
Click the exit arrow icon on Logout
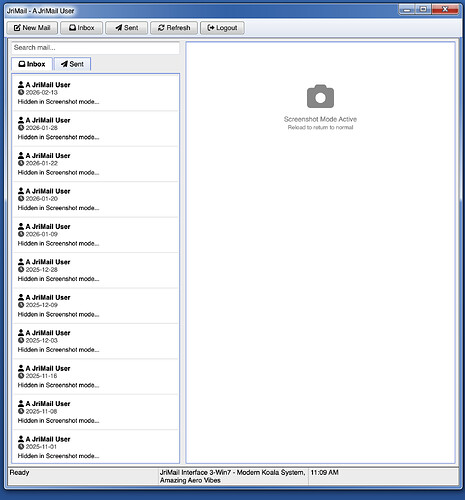[x=211, y=28]
